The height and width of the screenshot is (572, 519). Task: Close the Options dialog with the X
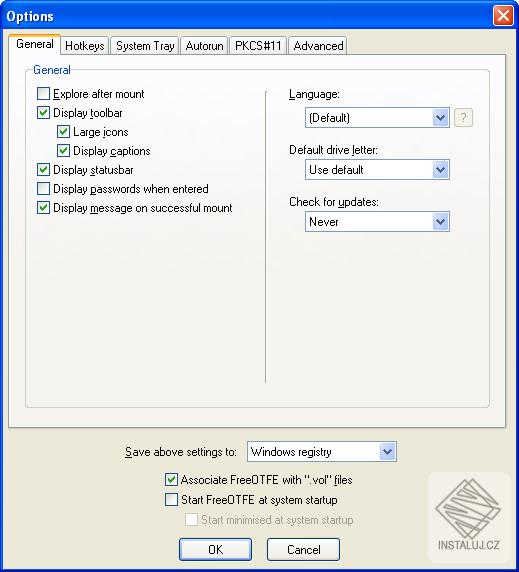coord(503,16)
